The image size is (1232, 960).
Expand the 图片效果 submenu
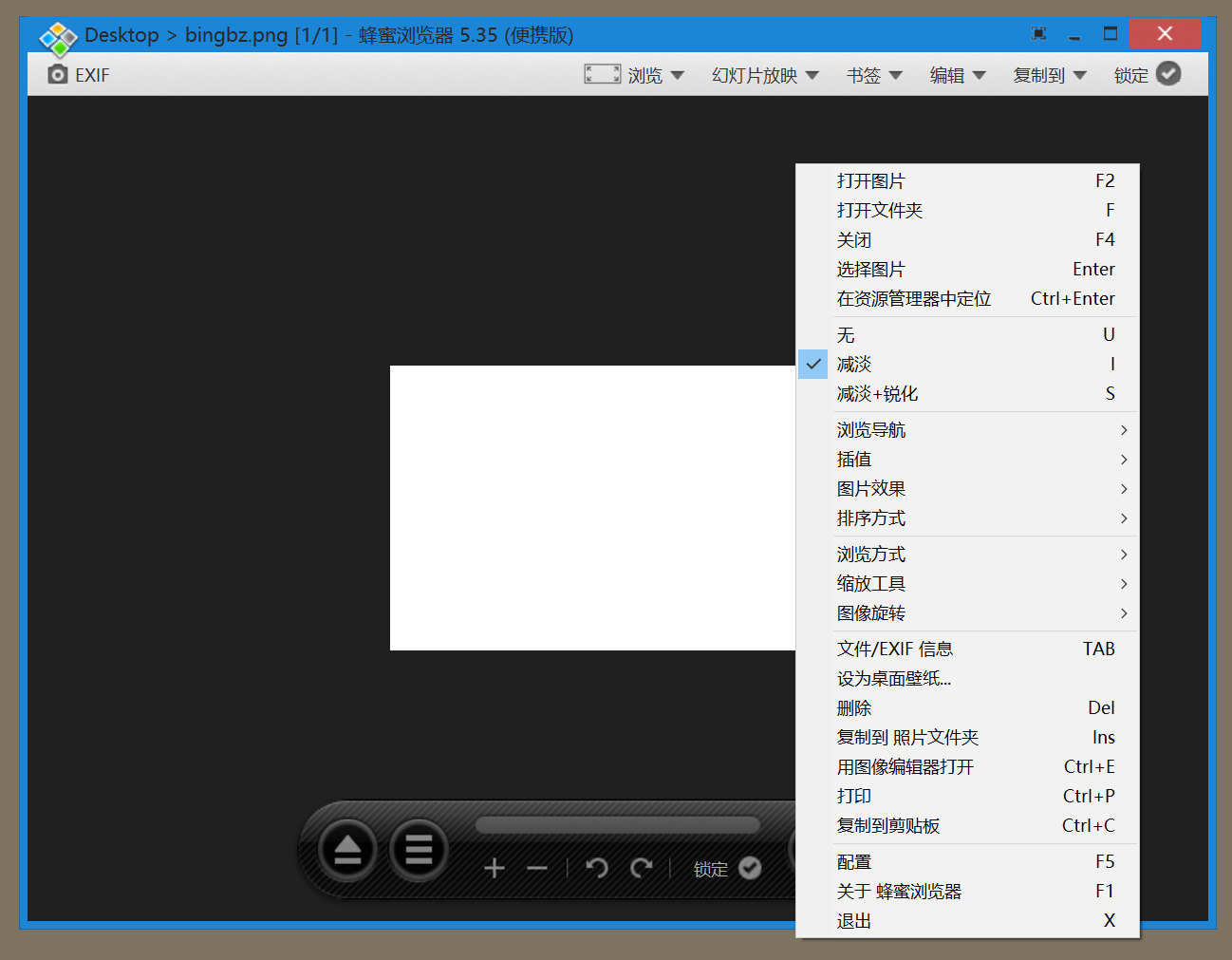click(870, 488)
